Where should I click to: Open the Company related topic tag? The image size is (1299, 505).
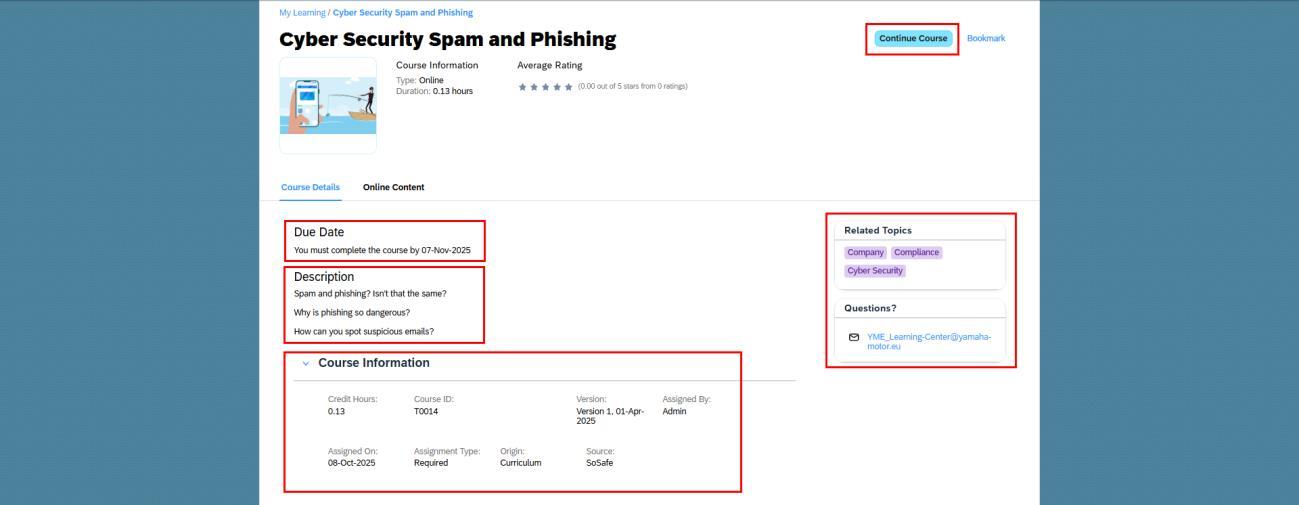865,252
